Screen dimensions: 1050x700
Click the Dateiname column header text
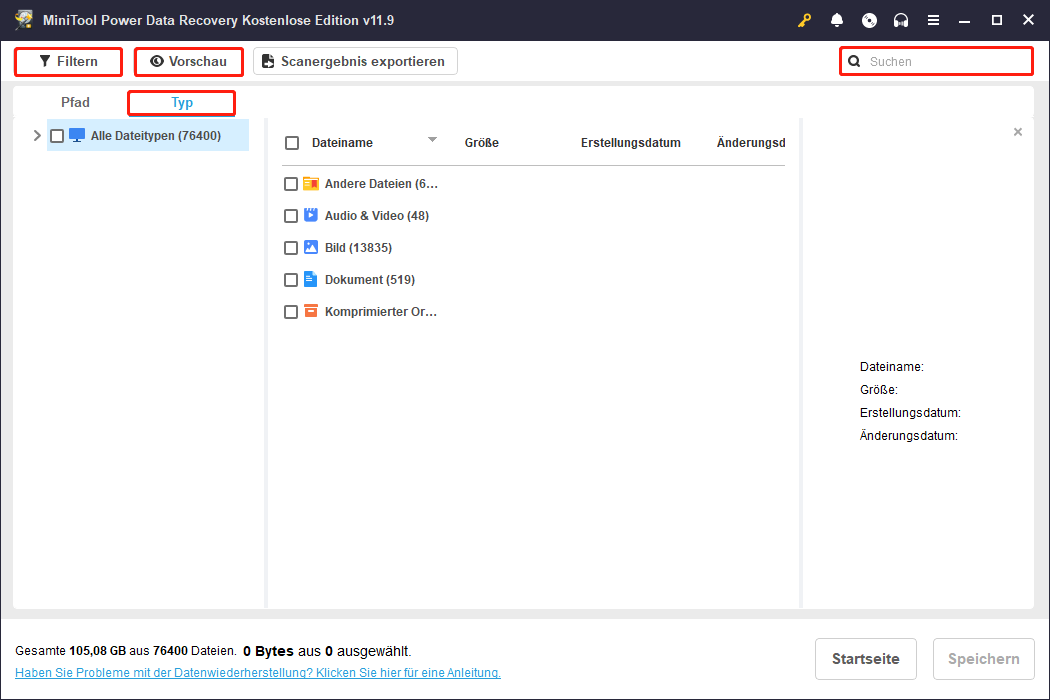click(x=342, y=143)
